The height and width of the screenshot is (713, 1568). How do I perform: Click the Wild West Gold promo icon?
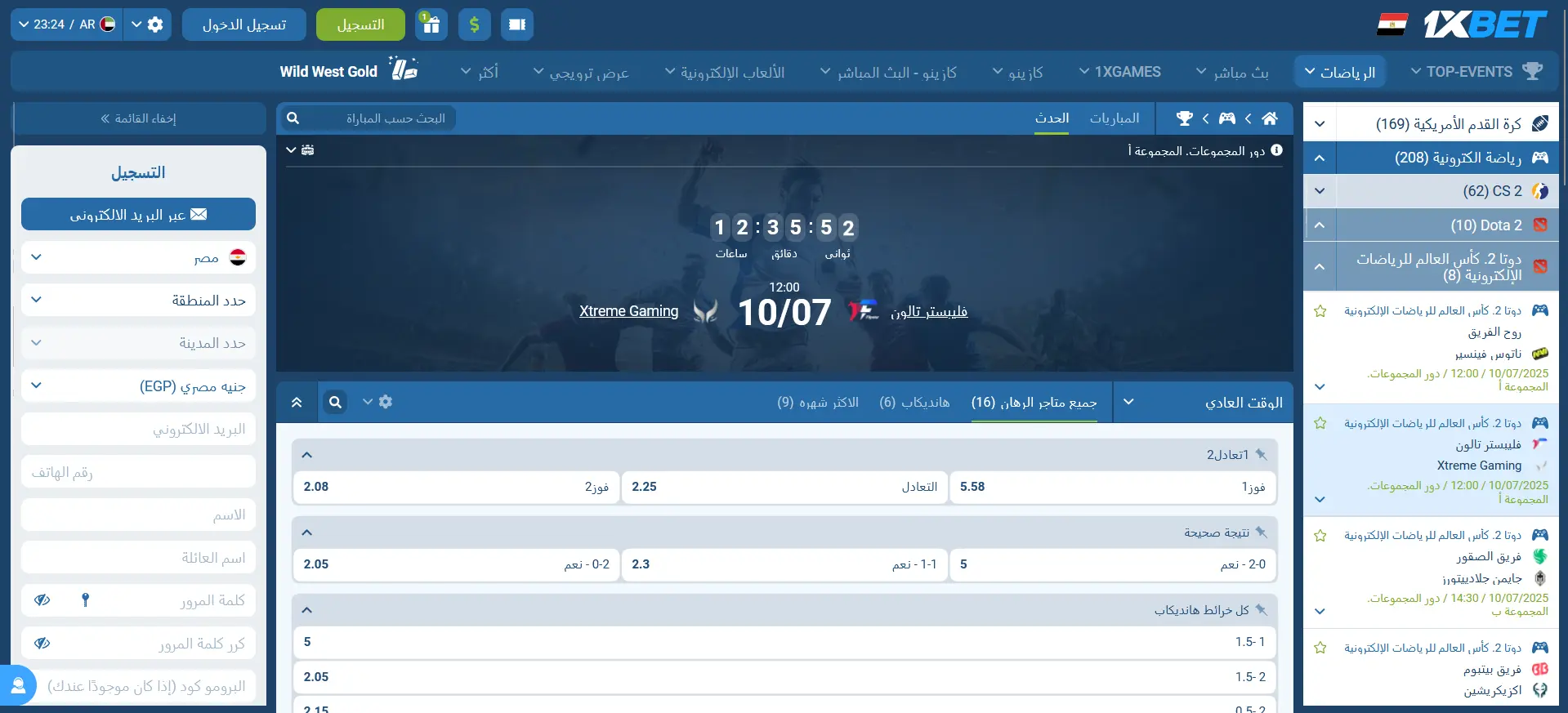tap(404, 69)
